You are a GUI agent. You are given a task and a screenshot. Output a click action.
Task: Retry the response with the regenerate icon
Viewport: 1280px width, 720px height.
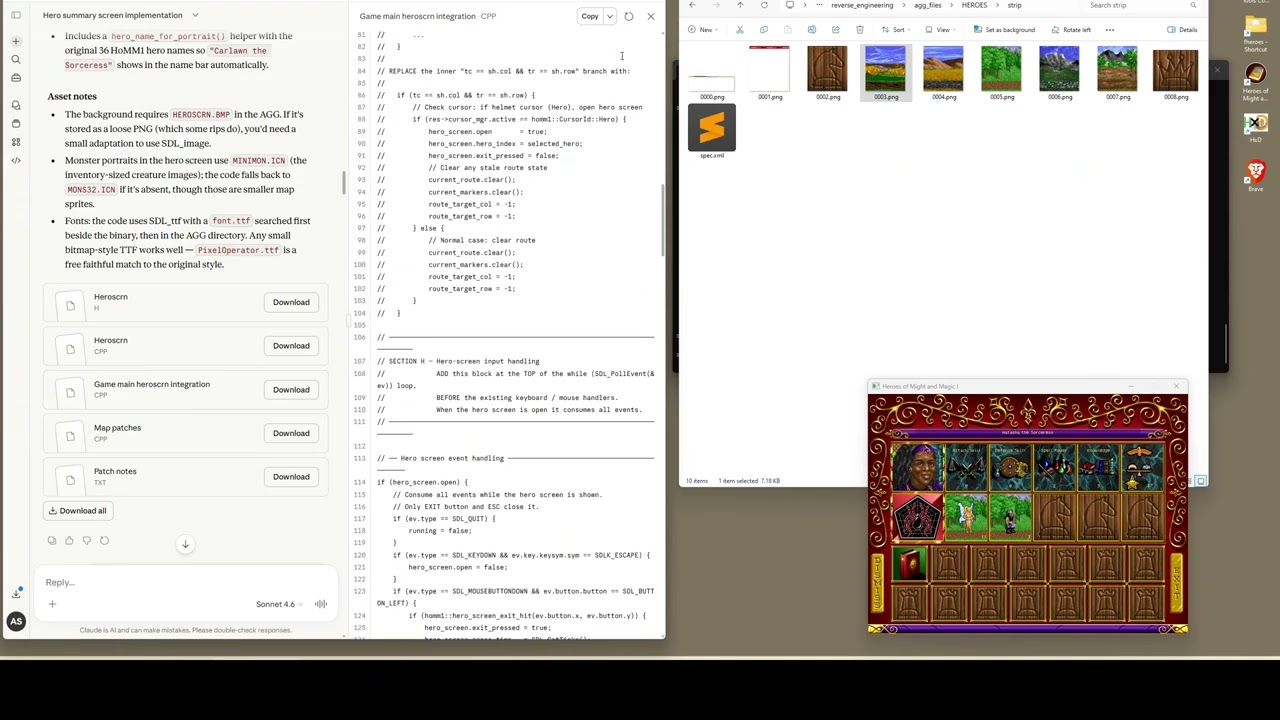pos(103,541)
